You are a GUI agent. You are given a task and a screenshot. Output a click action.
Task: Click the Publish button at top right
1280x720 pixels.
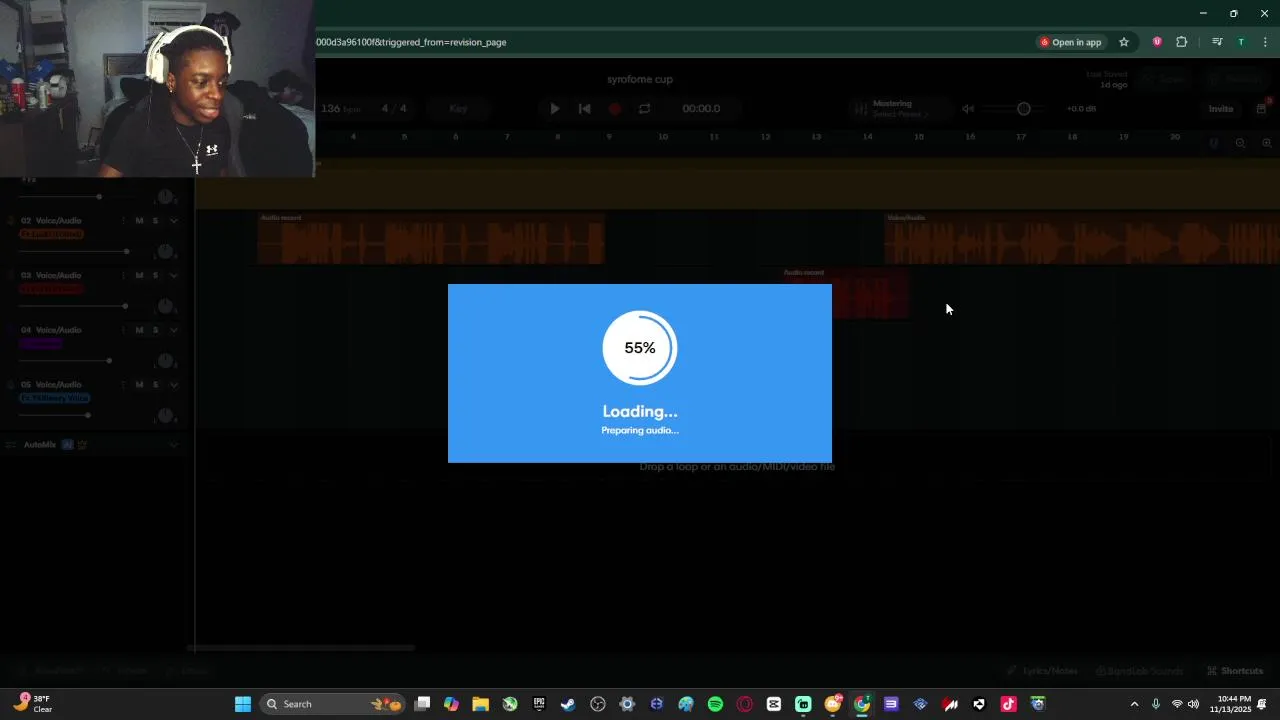(1237, 78)
